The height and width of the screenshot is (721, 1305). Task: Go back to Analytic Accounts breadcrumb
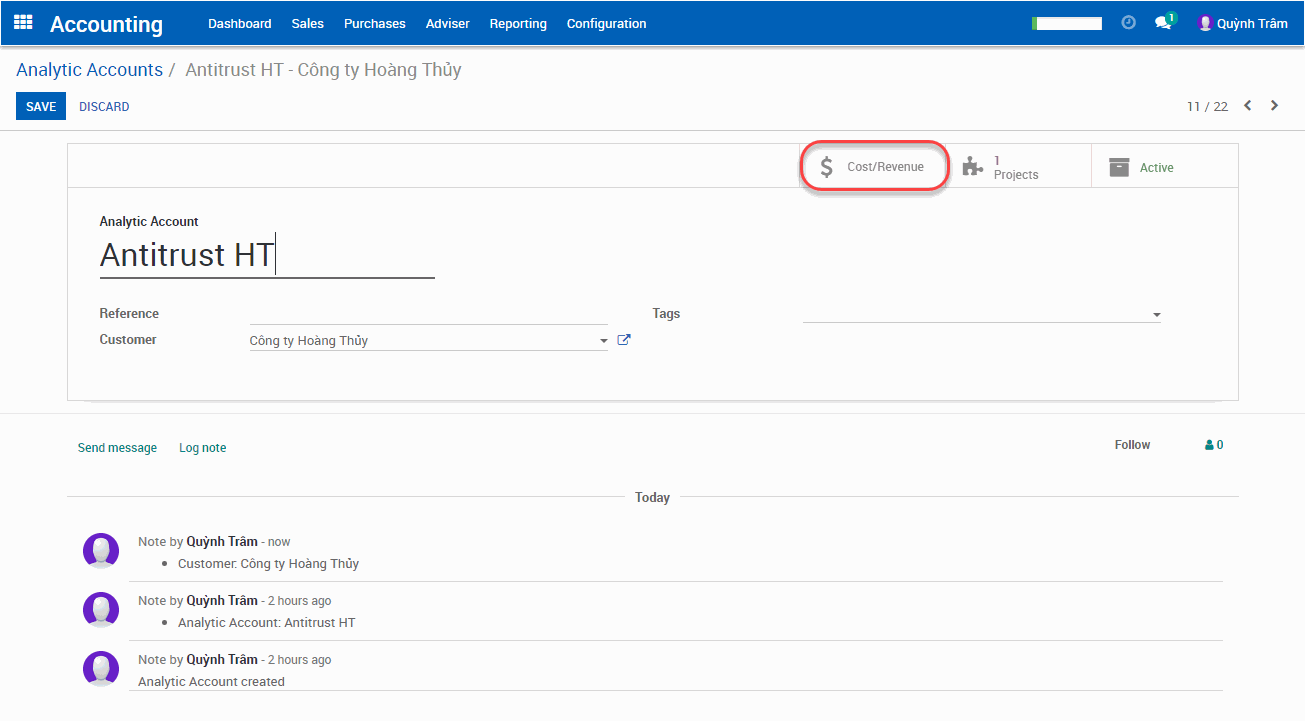[89, 70]
